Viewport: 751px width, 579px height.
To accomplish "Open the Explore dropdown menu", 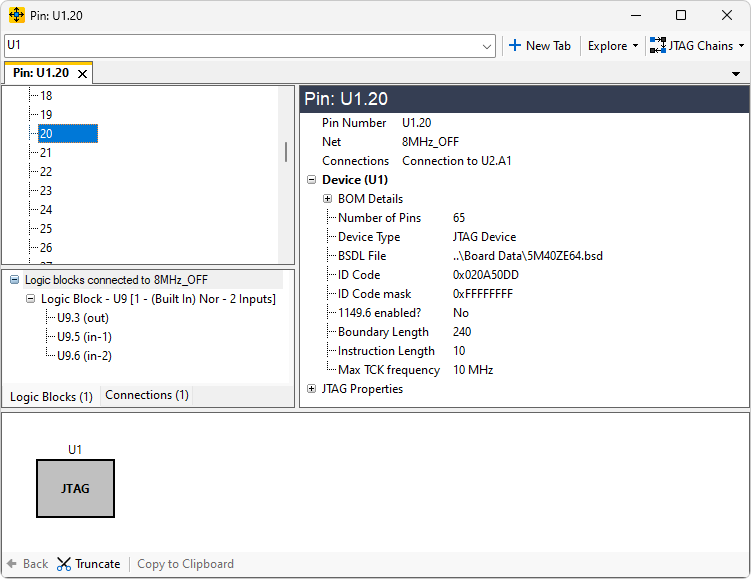I will coord(613,46).
